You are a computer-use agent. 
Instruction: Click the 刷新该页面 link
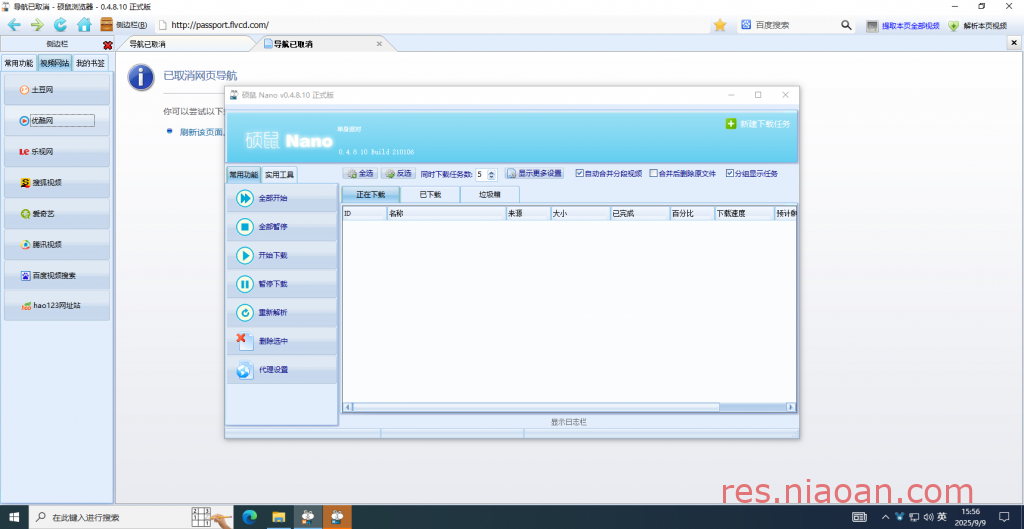[x=202, y=131]
